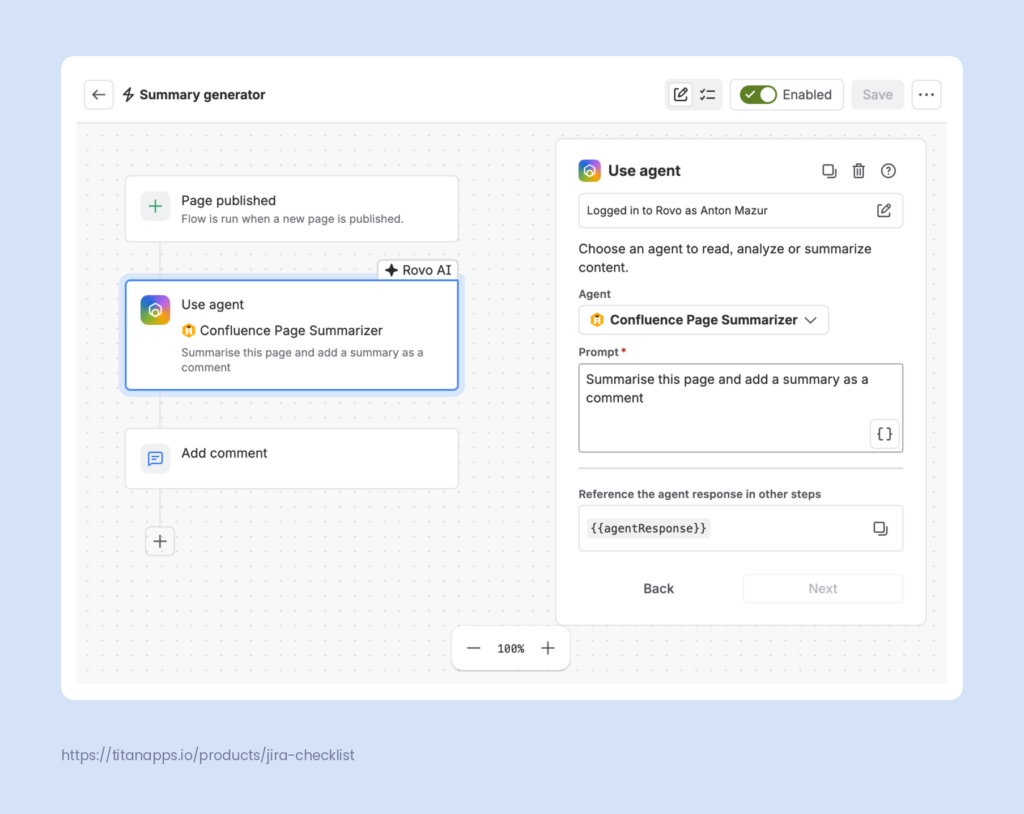
Task: Click the Confluence Page Summarizer text in the Use agent card
Action: tap(291, 331)
